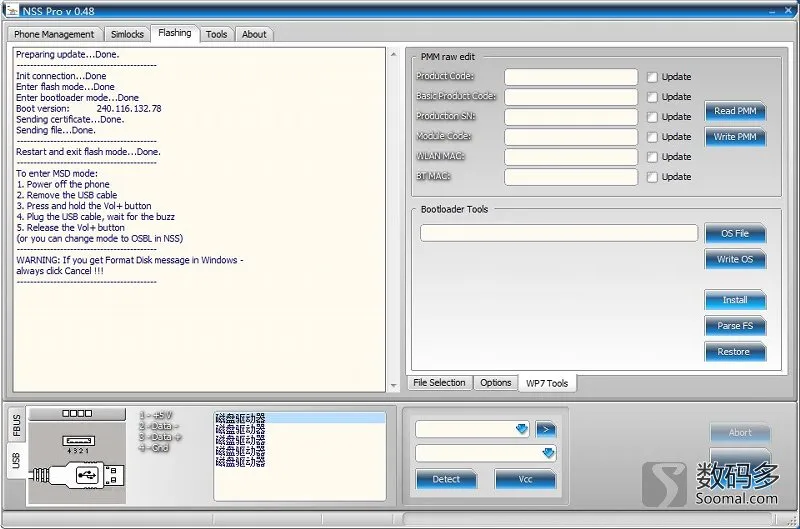Click the USB plug diagram icon
Image resolution: width=800 pixels, height=529 pixels.
(x=77, y=476)
